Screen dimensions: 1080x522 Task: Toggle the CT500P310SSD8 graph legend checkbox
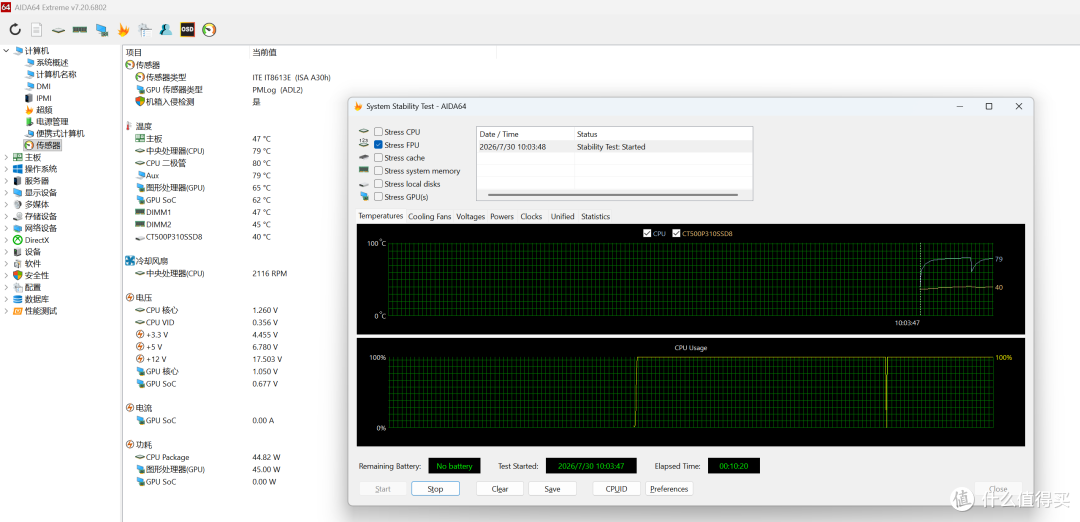(676, 233)
